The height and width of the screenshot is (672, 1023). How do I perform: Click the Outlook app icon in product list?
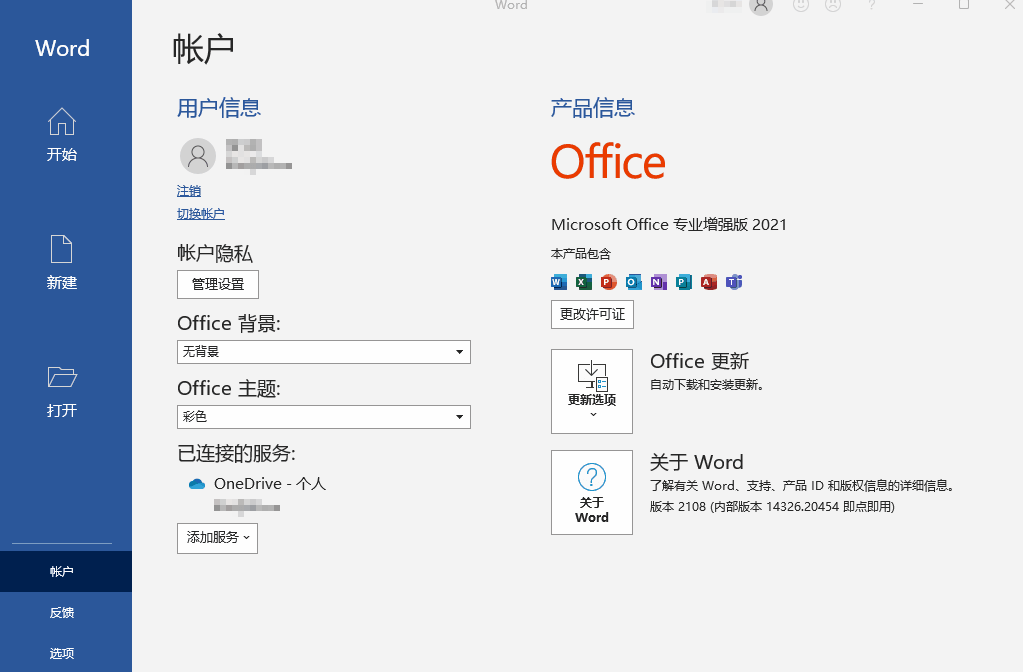tap(634, 282)
